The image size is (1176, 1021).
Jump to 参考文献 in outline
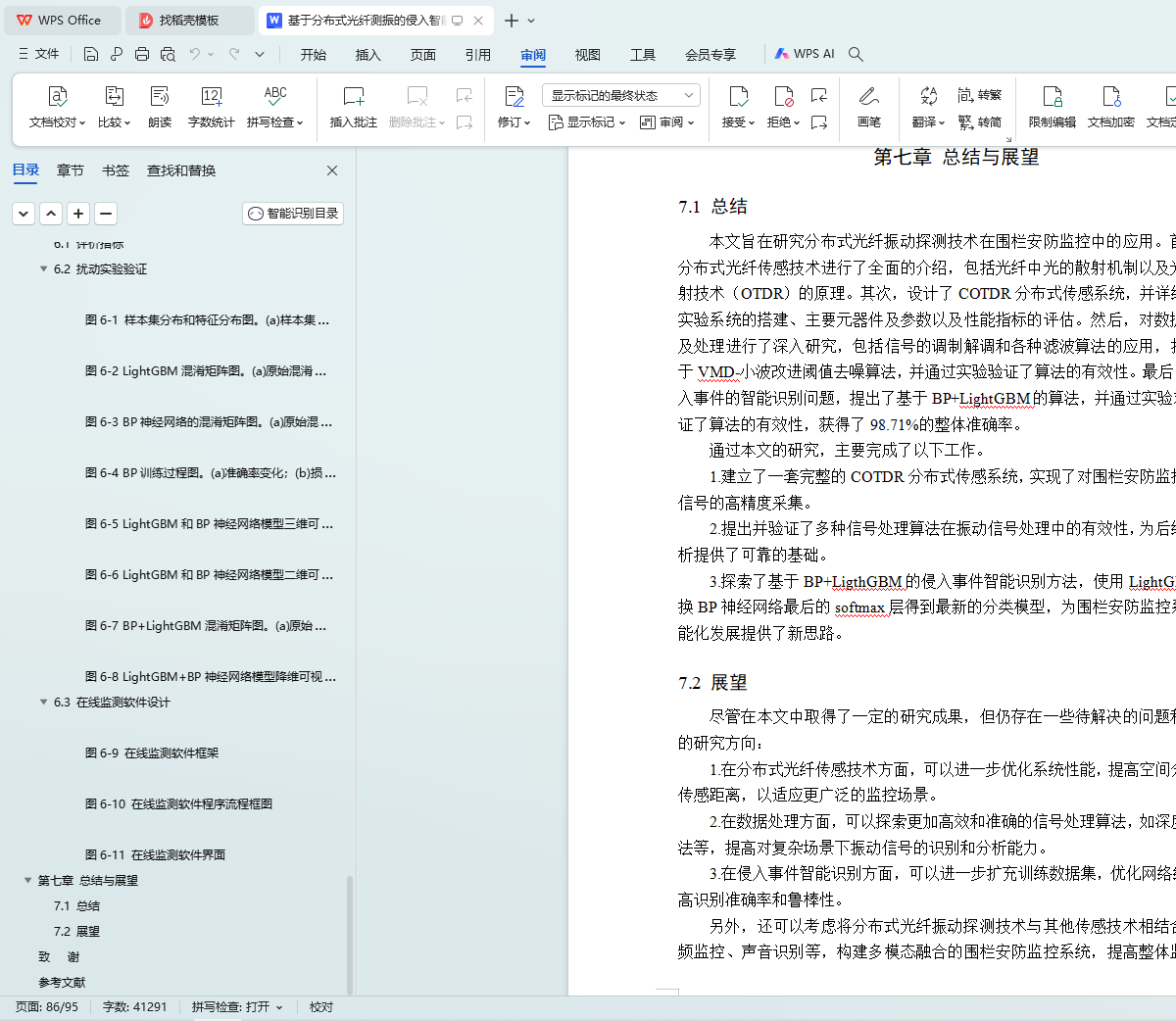(62, 982)
